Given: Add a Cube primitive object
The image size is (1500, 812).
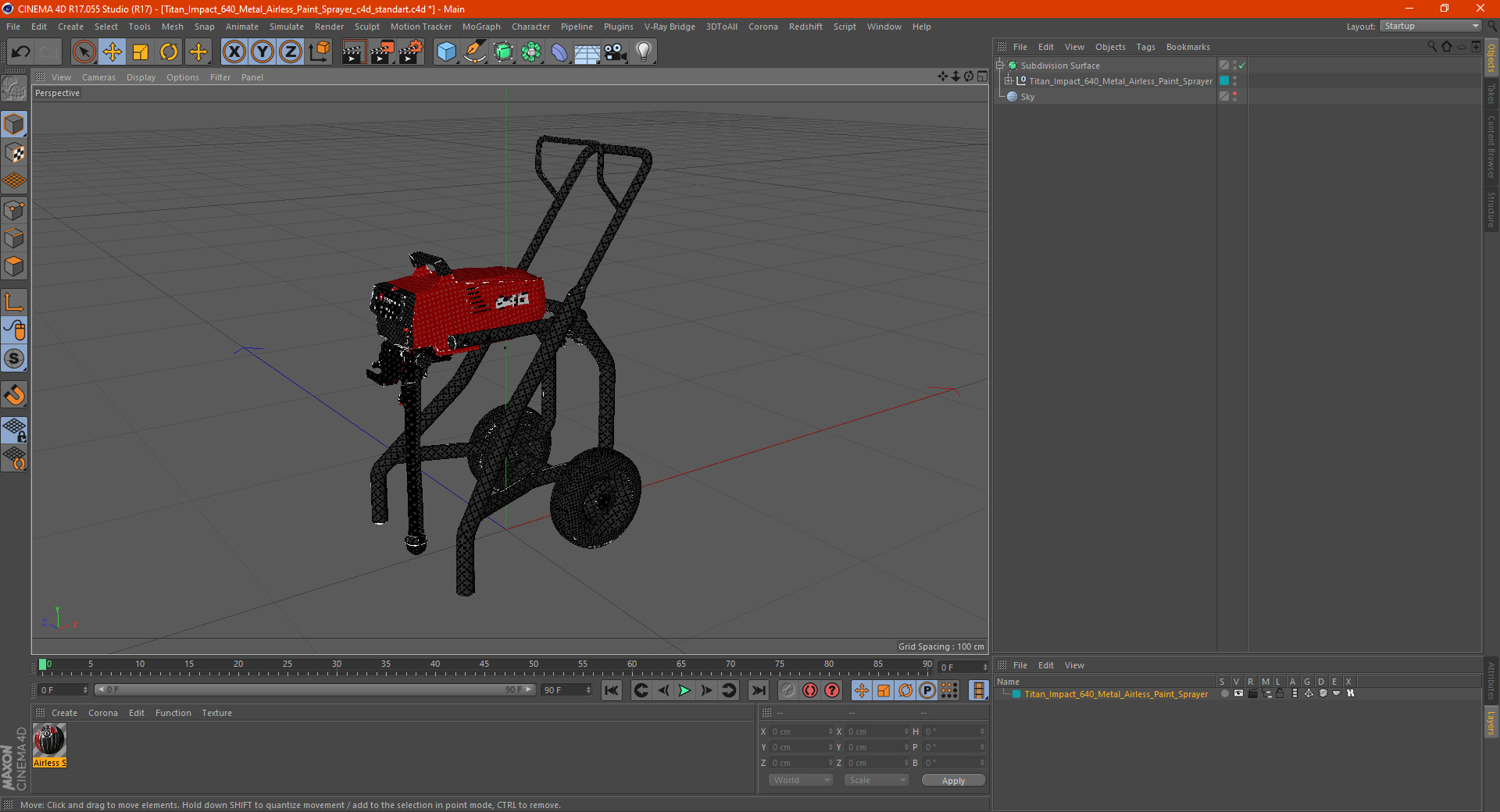Looking at the screenshot, I should coord(446,52).
